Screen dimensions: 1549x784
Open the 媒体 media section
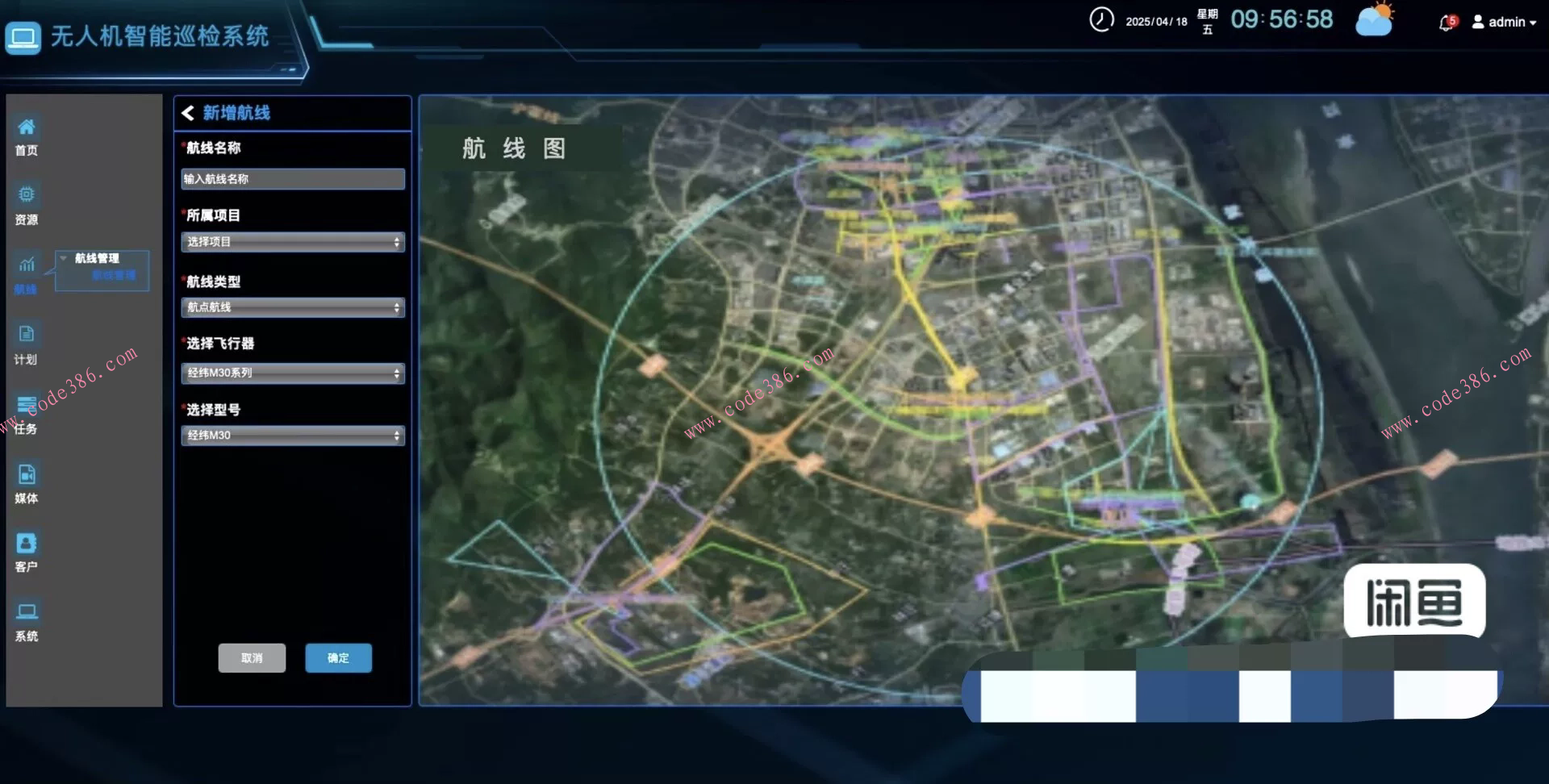click(27, 484)
